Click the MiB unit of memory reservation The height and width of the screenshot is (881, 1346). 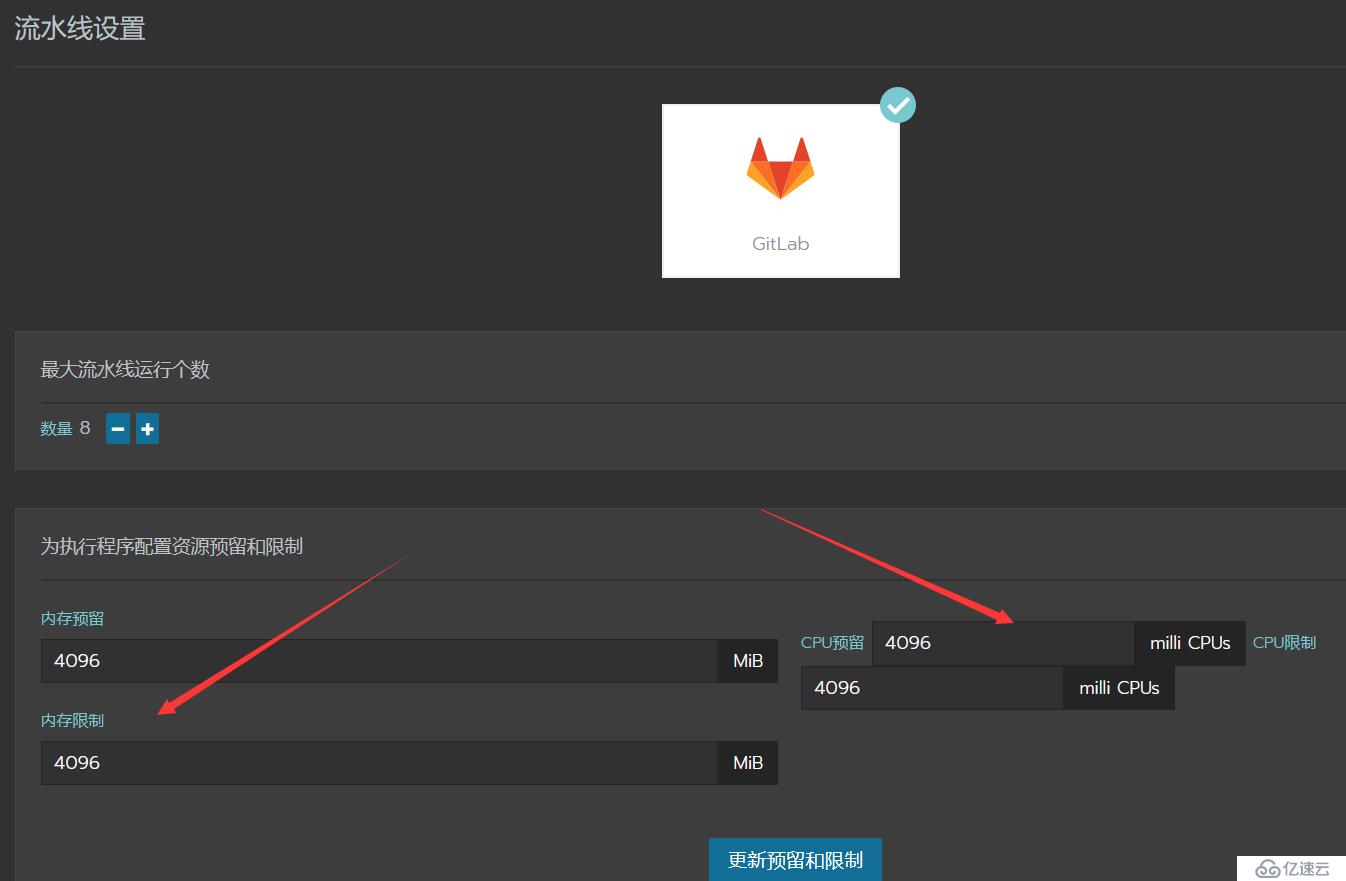(x=748, y=661)
